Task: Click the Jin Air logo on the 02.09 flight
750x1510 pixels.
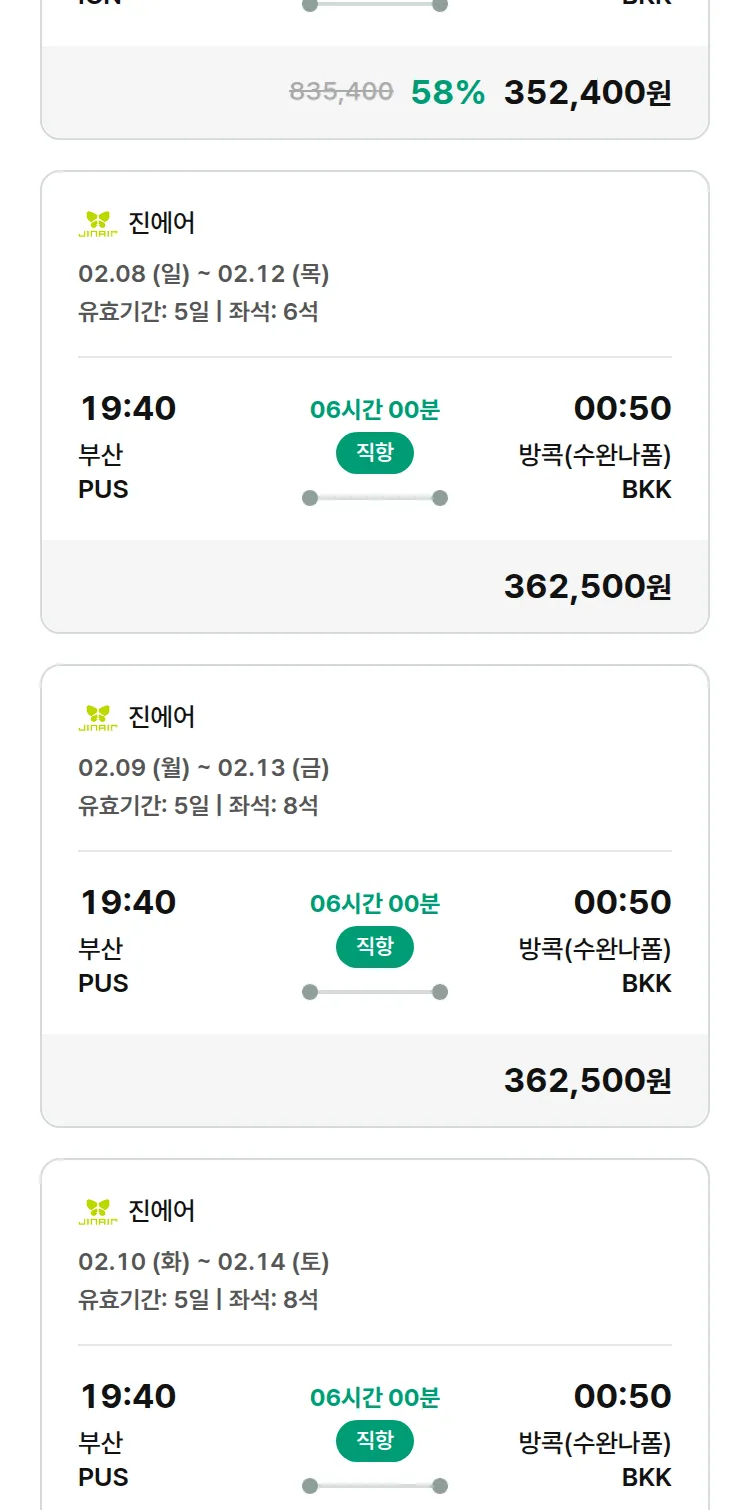Action: 98,717
